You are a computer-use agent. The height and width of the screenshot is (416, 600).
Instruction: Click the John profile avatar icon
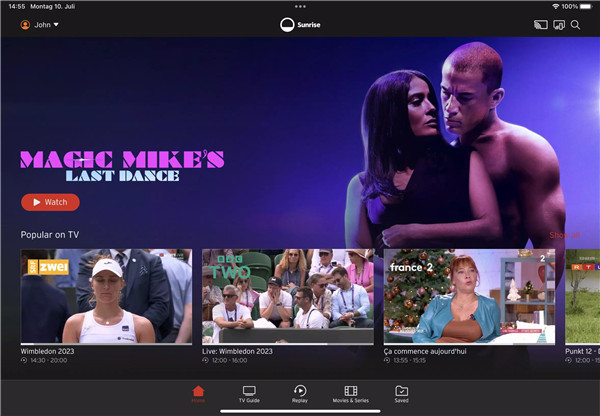(x=26, y=25)
